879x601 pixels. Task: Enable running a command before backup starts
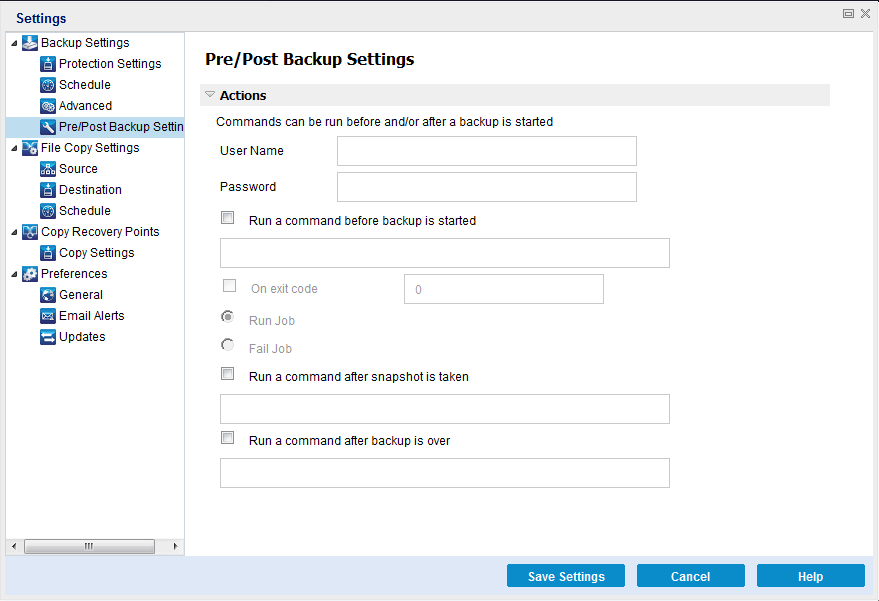[x=227, y=217]
